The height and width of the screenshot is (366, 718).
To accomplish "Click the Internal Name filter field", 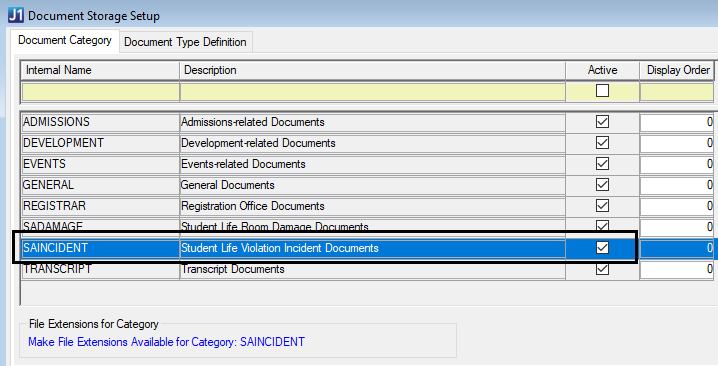I will tap(100, 92).
